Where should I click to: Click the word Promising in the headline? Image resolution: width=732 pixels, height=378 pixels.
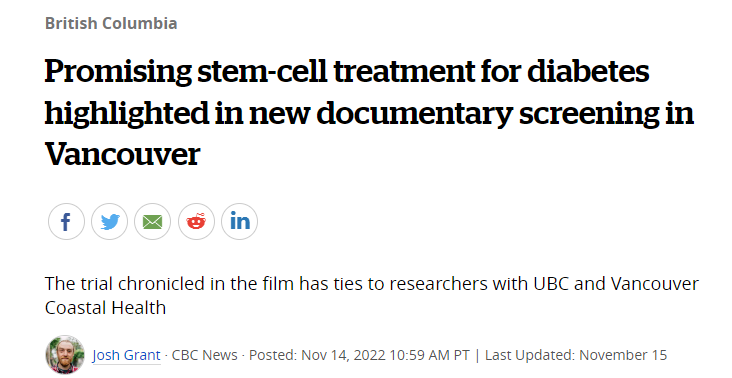[x=118, y=71]
